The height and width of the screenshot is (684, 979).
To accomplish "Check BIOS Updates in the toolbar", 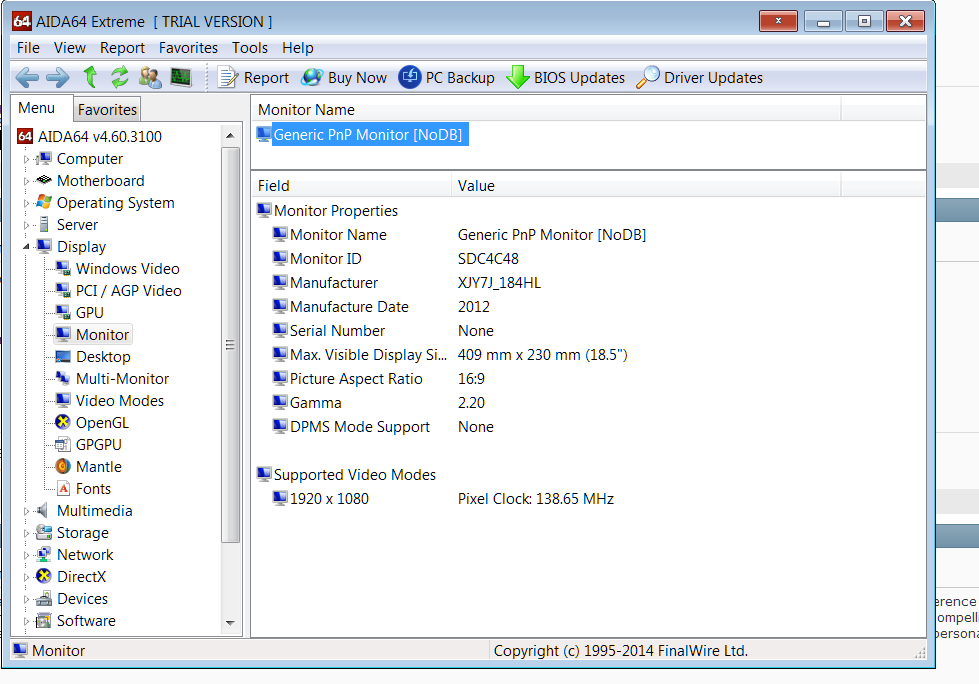I will (565, 78).
